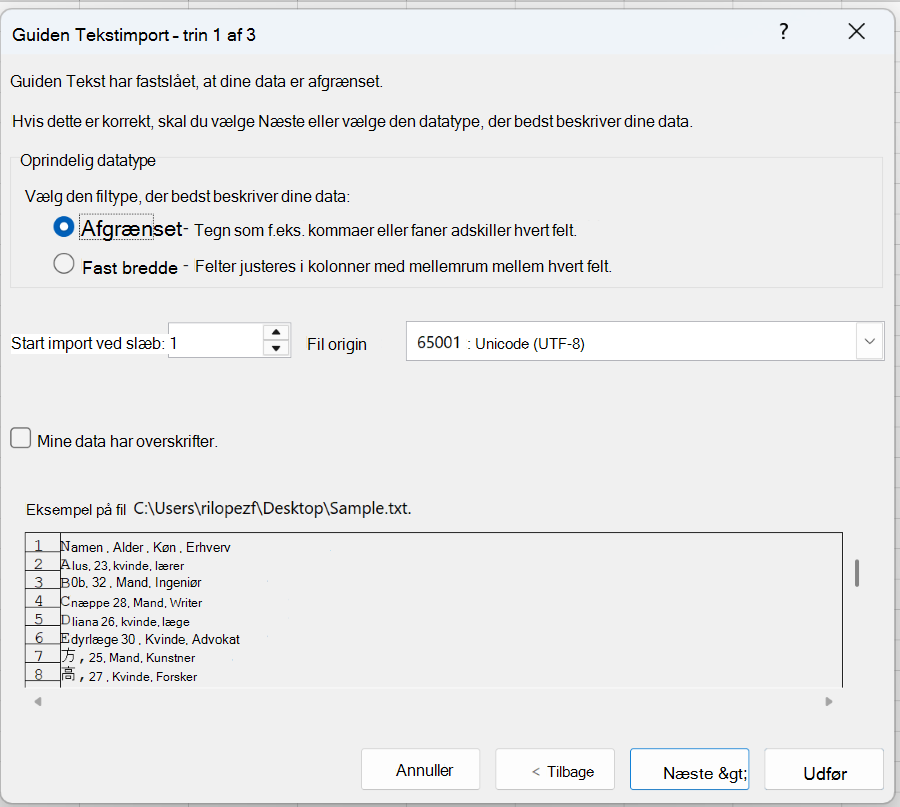Select preview row '高, 27 , Kvinde, Forsker'

(x=129, y=676)
